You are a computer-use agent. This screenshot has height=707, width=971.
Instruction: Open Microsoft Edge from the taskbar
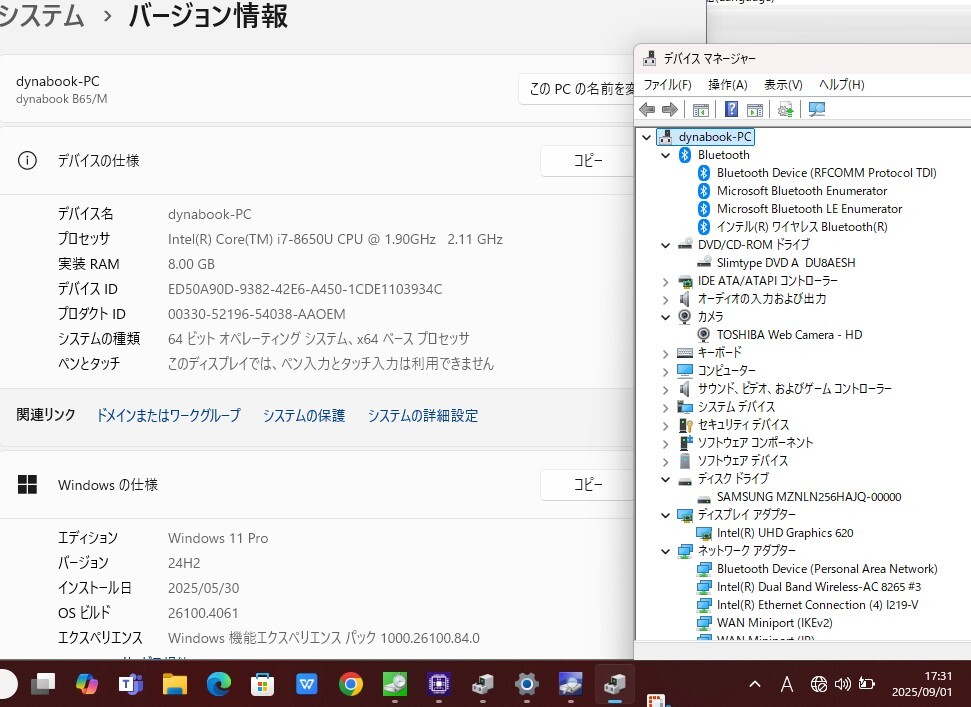(x=219, y=684)
